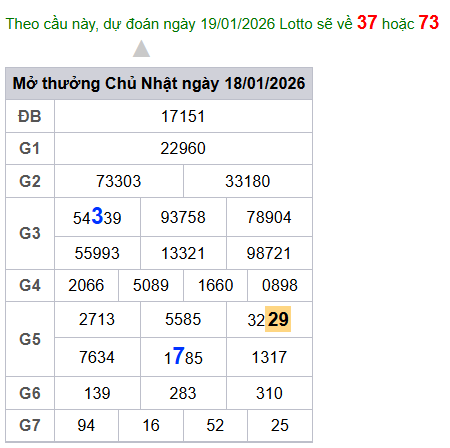Select G4 number 5089
The height and width of the screenshot is (448, 450).
151,285
